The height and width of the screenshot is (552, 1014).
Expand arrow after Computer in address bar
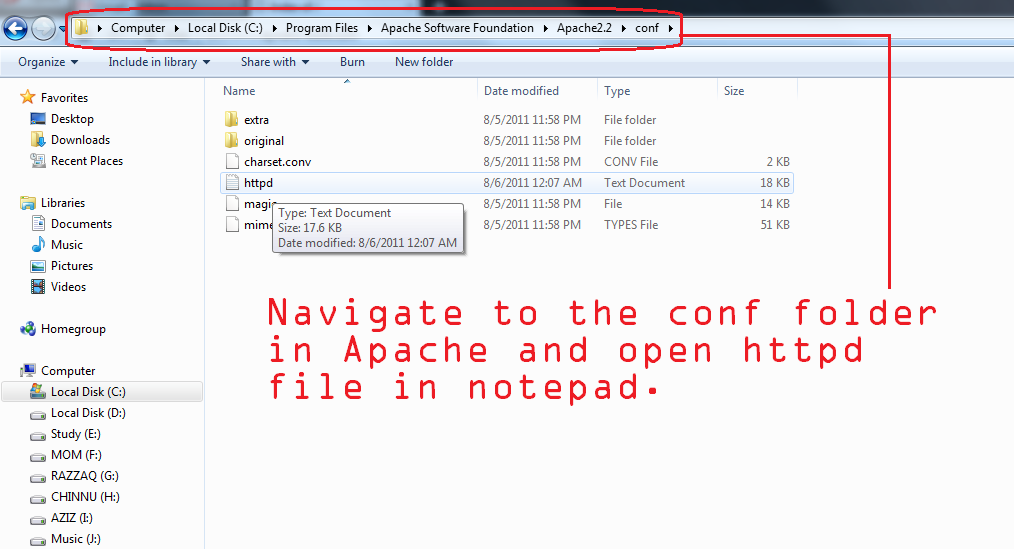tap(176, 28)
